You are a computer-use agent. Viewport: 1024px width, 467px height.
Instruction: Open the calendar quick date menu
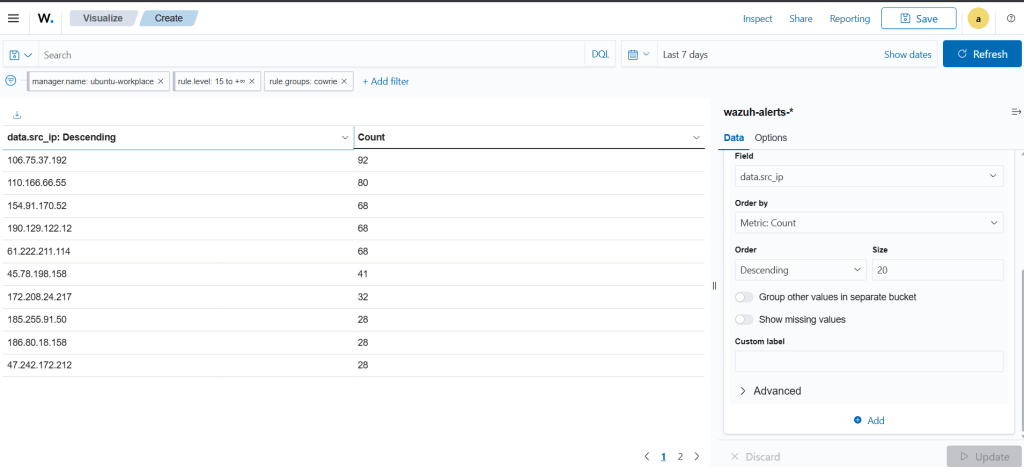[x=638, y=55]
